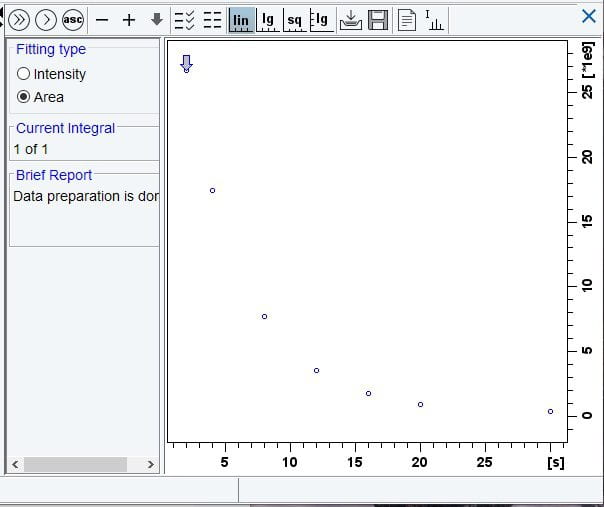The image size is (604, 507).
Task: Click the plus icon in toolbar
Action: click(x=128, y=20)
